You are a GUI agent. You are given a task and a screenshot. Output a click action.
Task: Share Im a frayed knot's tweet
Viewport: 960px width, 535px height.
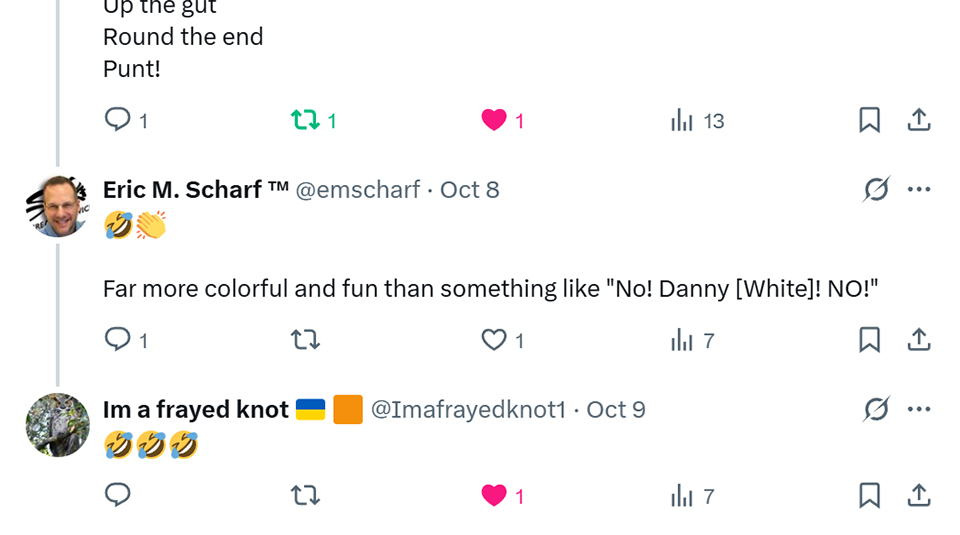pyautogui.click(x=919, y=495)
